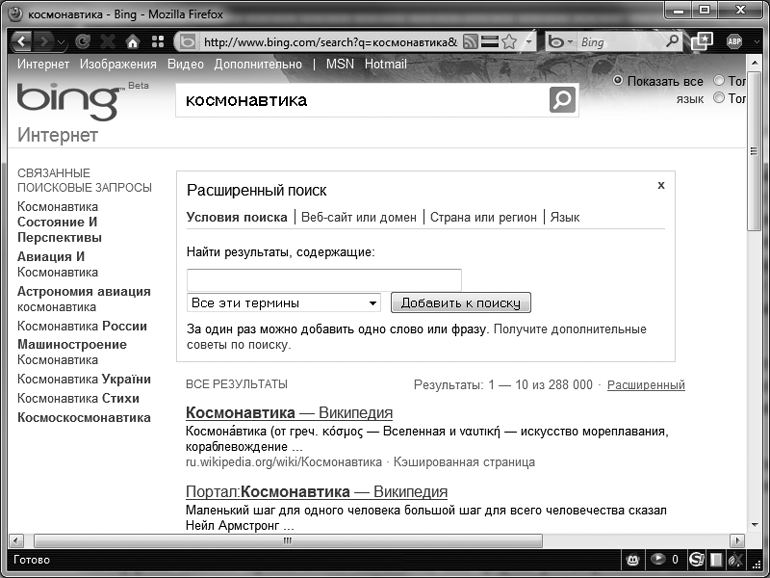Image resolution: width=770 pixels, height=578 pixels.
Task: Select the lower cut-off Тол radio button
Action: click(x=719, y=98)
